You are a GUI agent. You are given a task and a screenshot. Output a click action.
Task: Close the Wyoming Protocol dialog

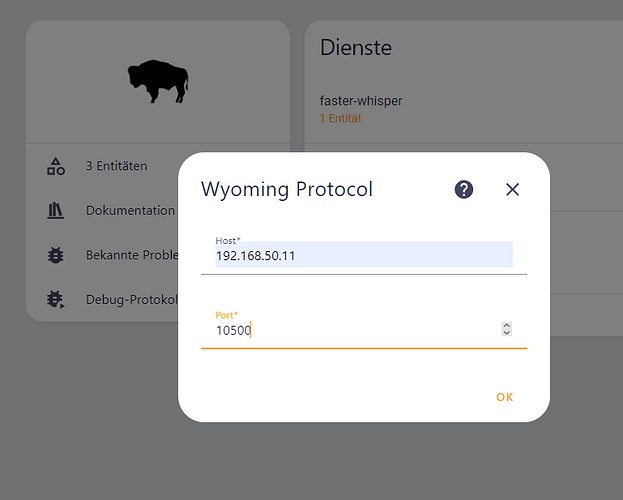coord(513,189)
